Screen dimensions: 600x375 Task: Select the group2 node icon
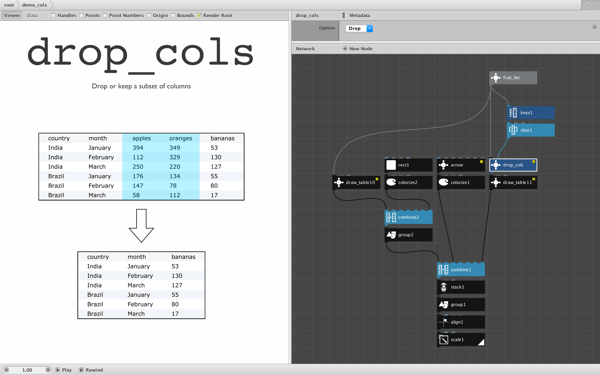pyautogui.click(x=391, y=235)
